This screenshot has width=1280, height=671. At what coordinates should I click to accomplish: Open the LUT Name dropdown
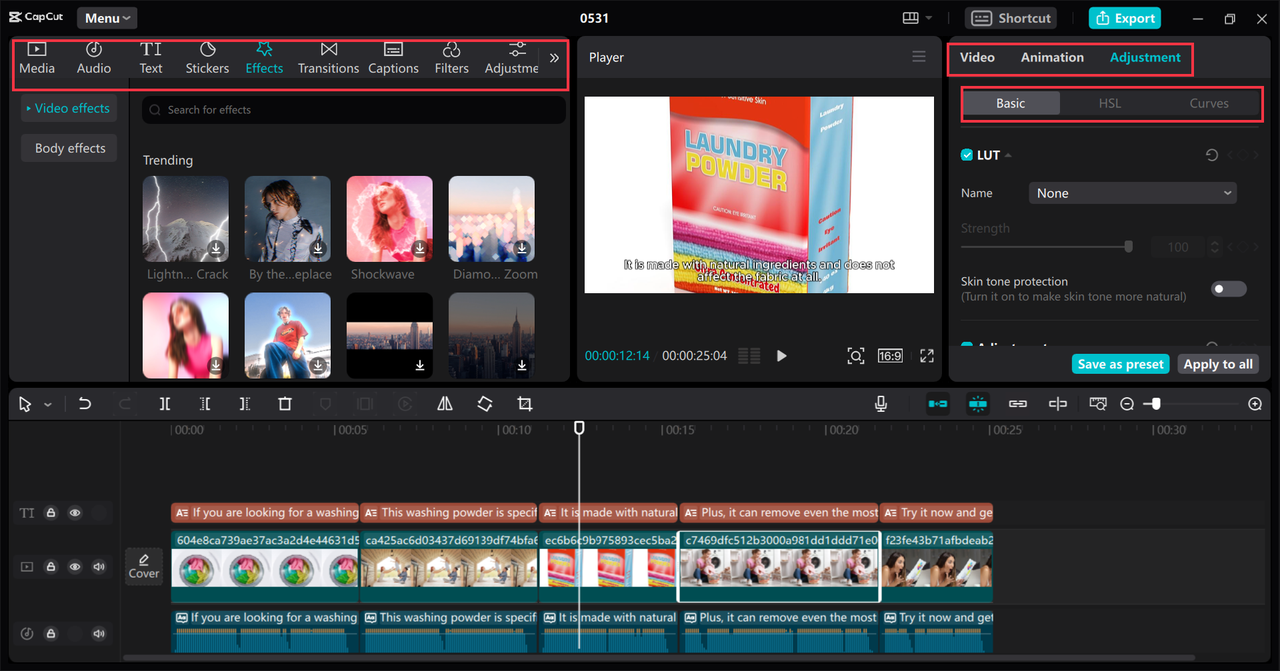tap(1133, 193)
